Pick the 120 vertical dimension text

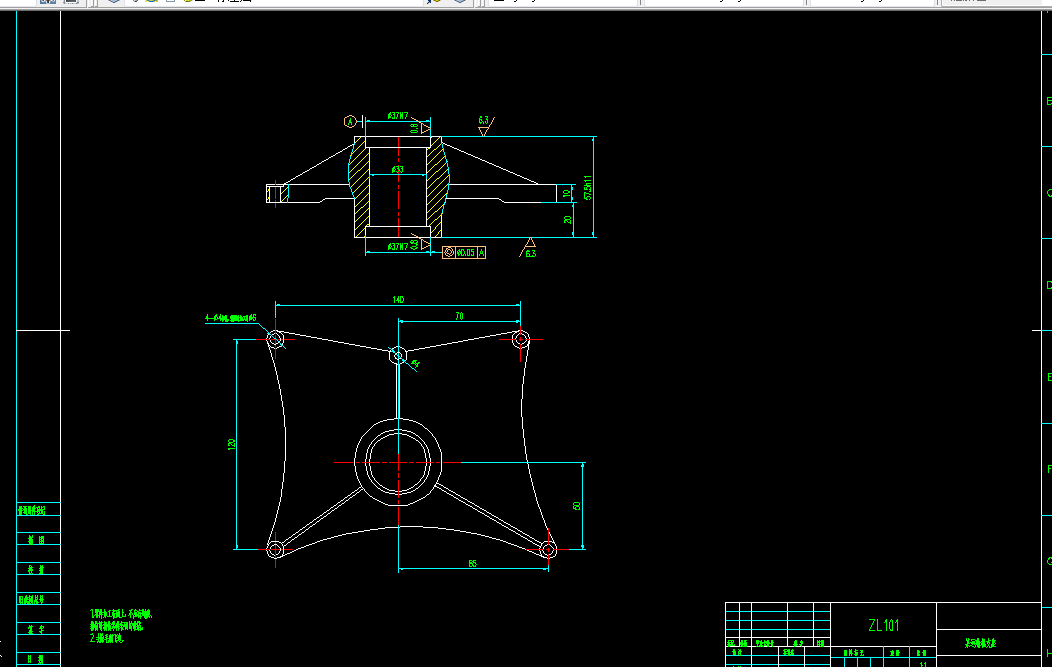click(231, 444)
